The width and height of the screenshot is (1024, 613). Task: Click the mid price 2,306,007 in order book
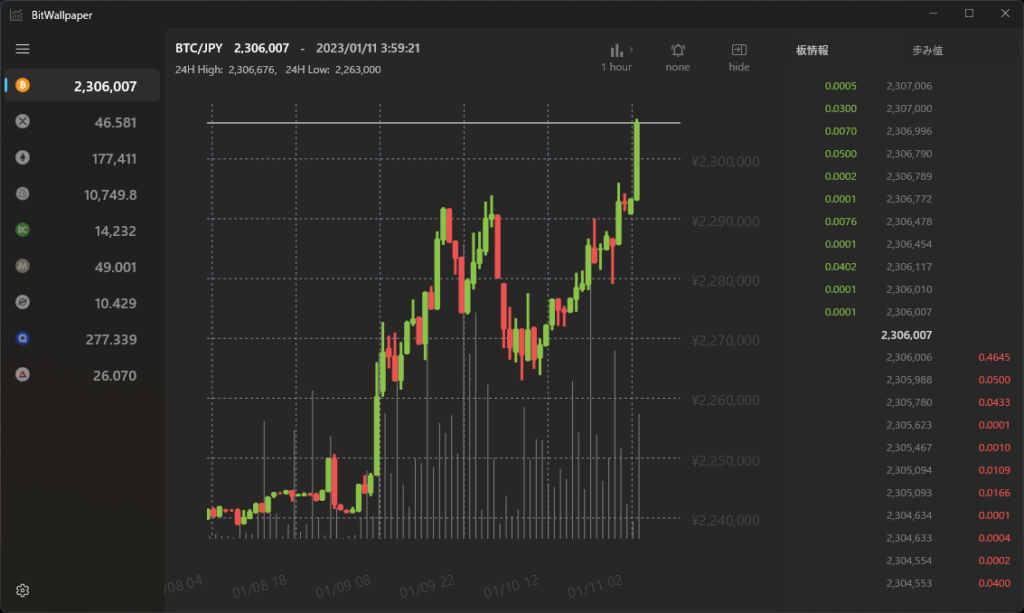point(906,335)
